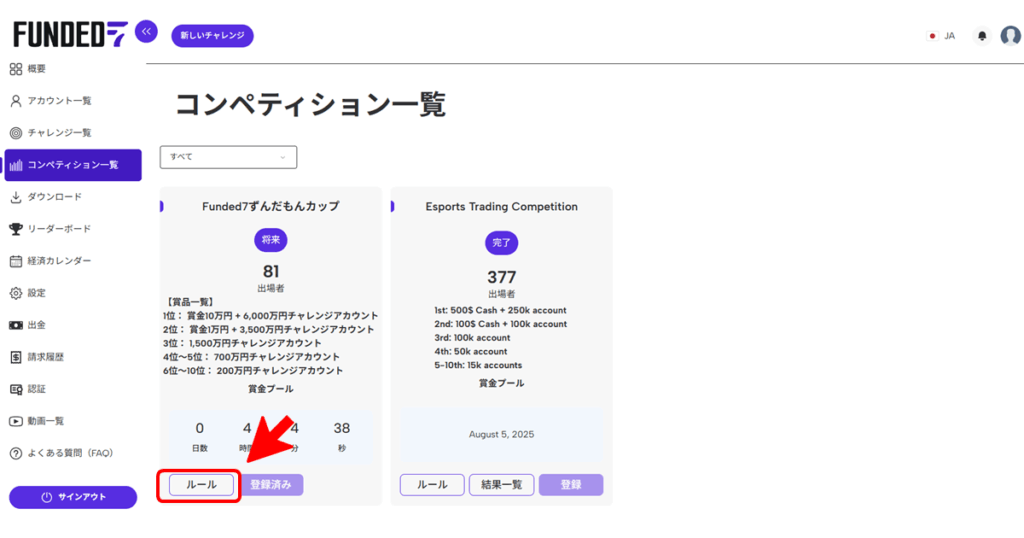
Task: Click サインアウト label to sign out
Action: click(82, 498)
